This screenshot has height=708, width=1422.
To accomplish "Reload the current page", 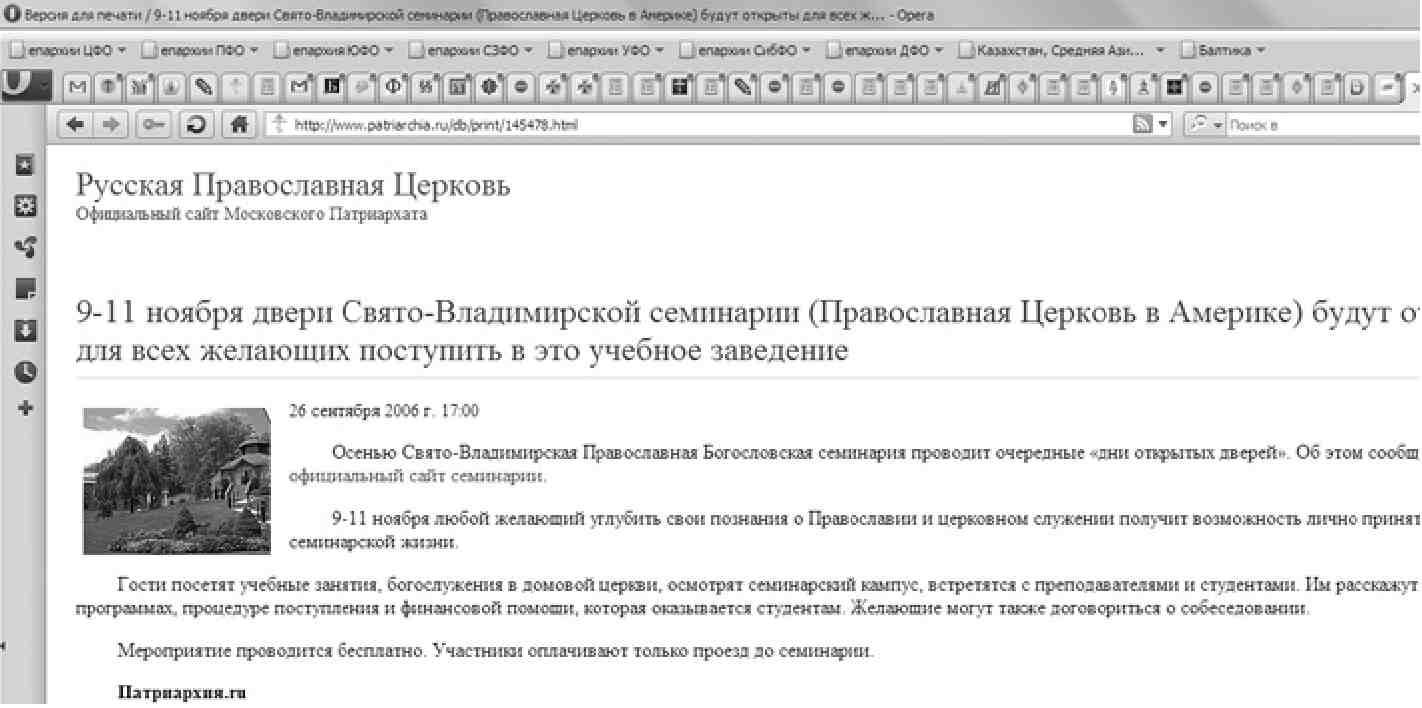I will pyautogui.click(x=198, y=125).
